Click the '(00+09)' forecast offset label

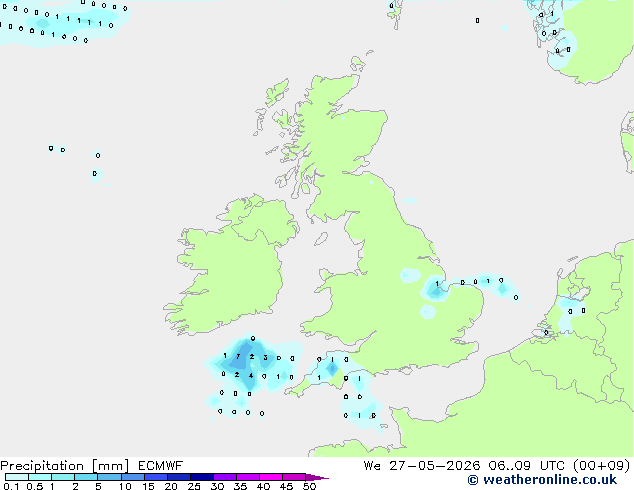pos(602,466)
